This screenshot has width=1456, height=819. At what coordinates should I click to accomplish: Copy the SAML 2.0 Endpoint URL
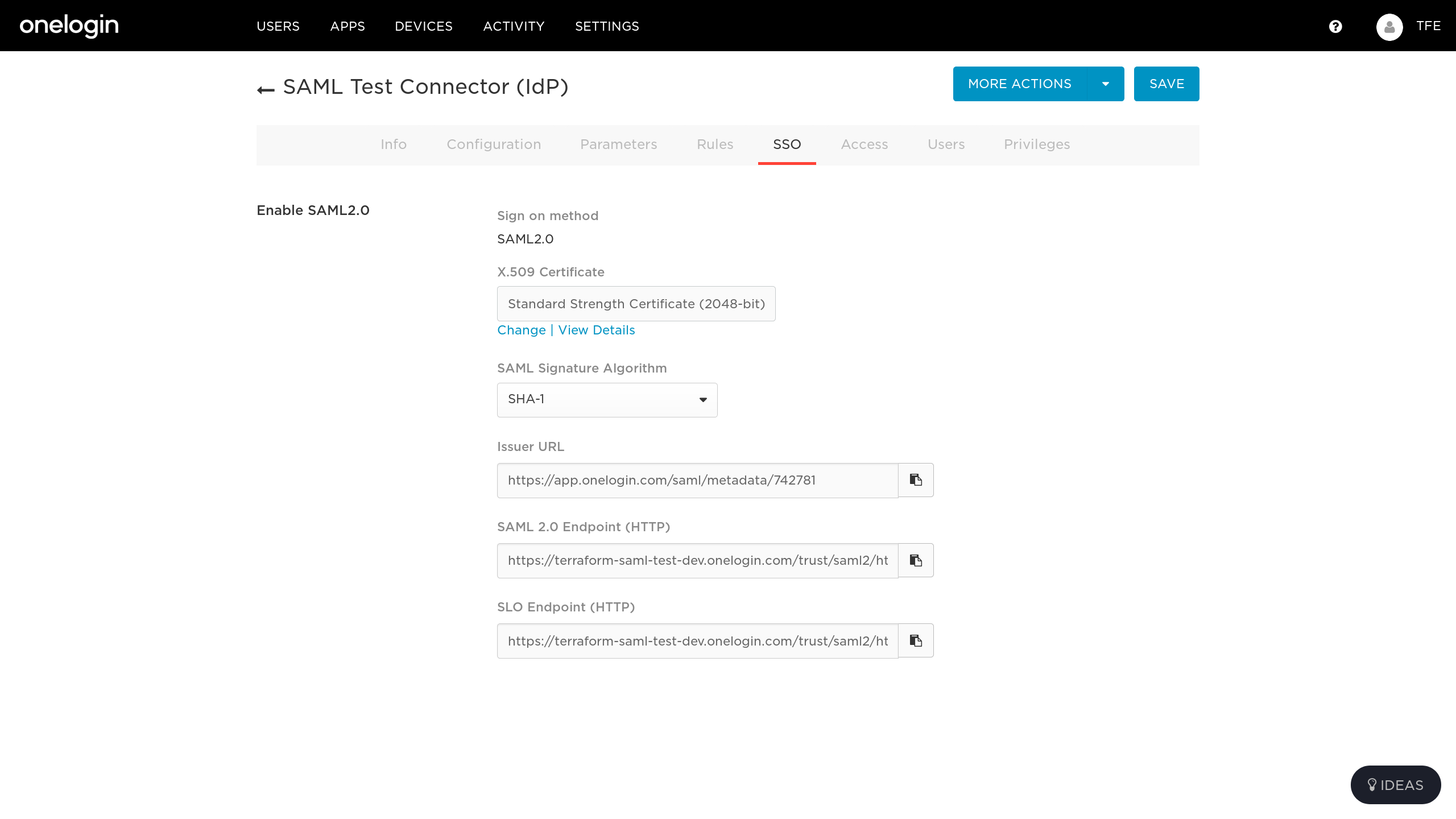coord(916,560)
